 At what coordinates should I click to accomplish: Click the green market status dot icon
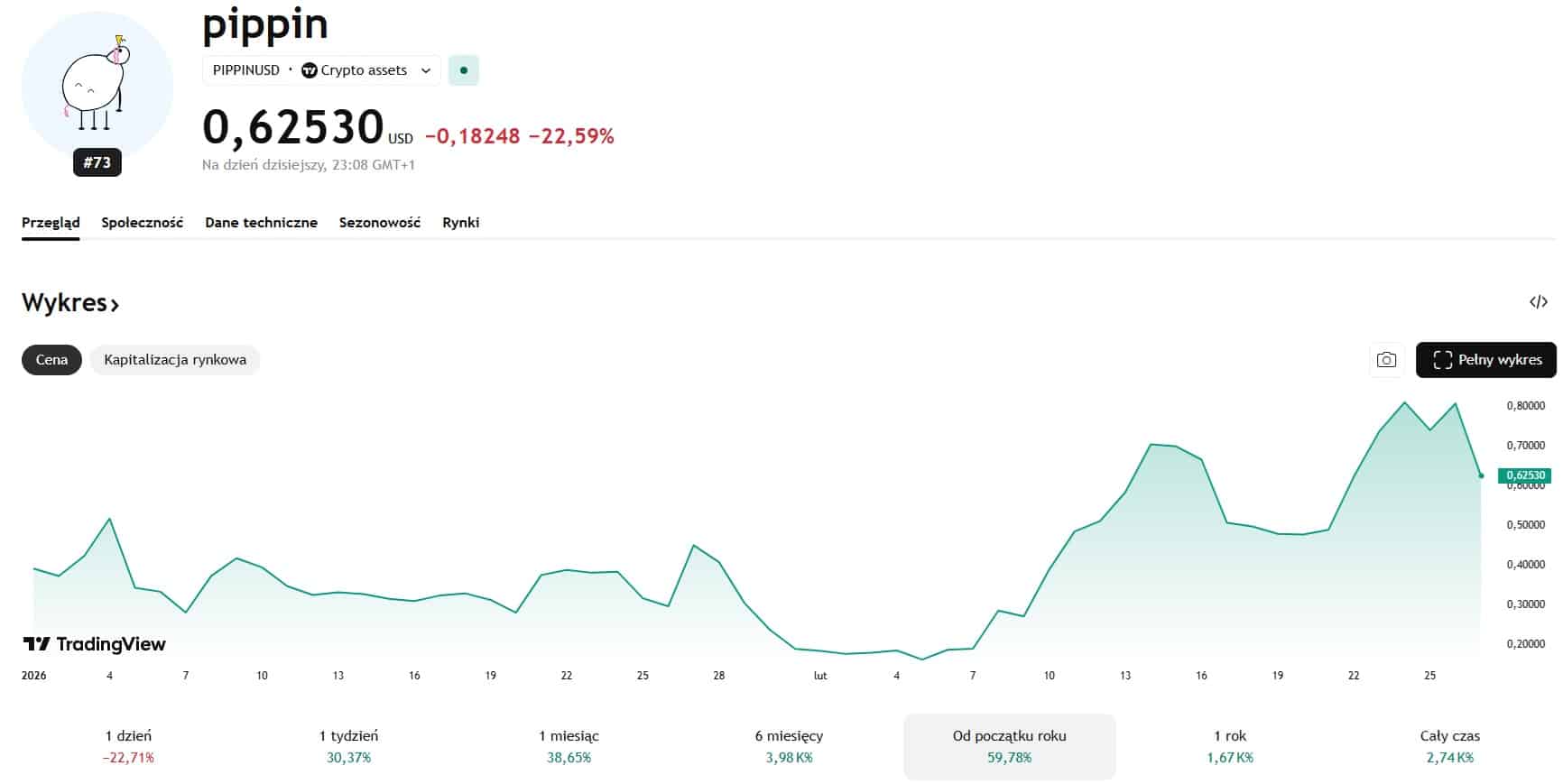pyautogui.click(x=464, y=70)
